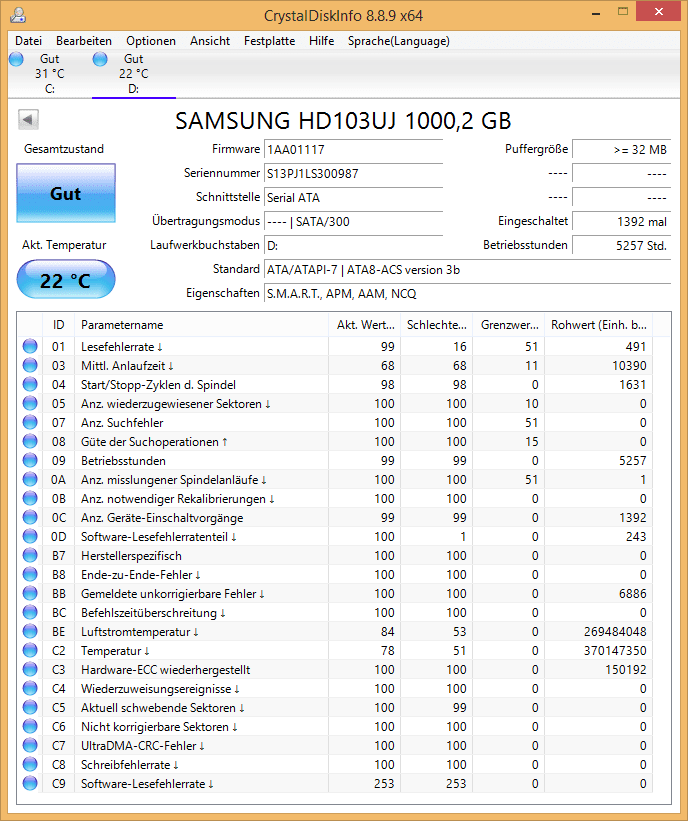688x821 pixels.
Task: Click status icon for Luftstromtemperatur row
Action: click(x=30, y=632)
